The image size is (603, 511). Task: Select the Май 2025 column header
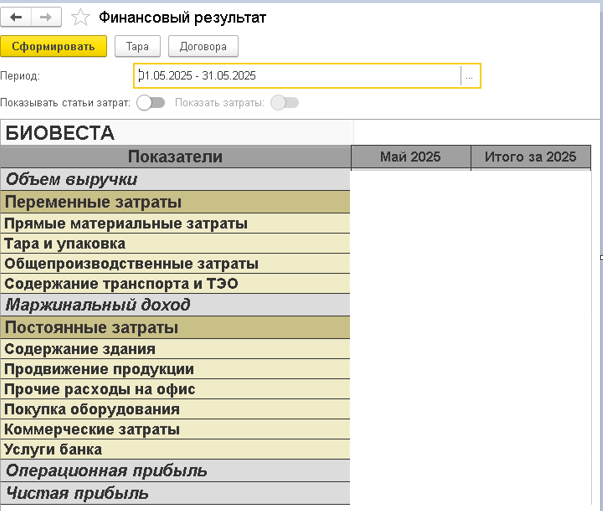[410, 157]
